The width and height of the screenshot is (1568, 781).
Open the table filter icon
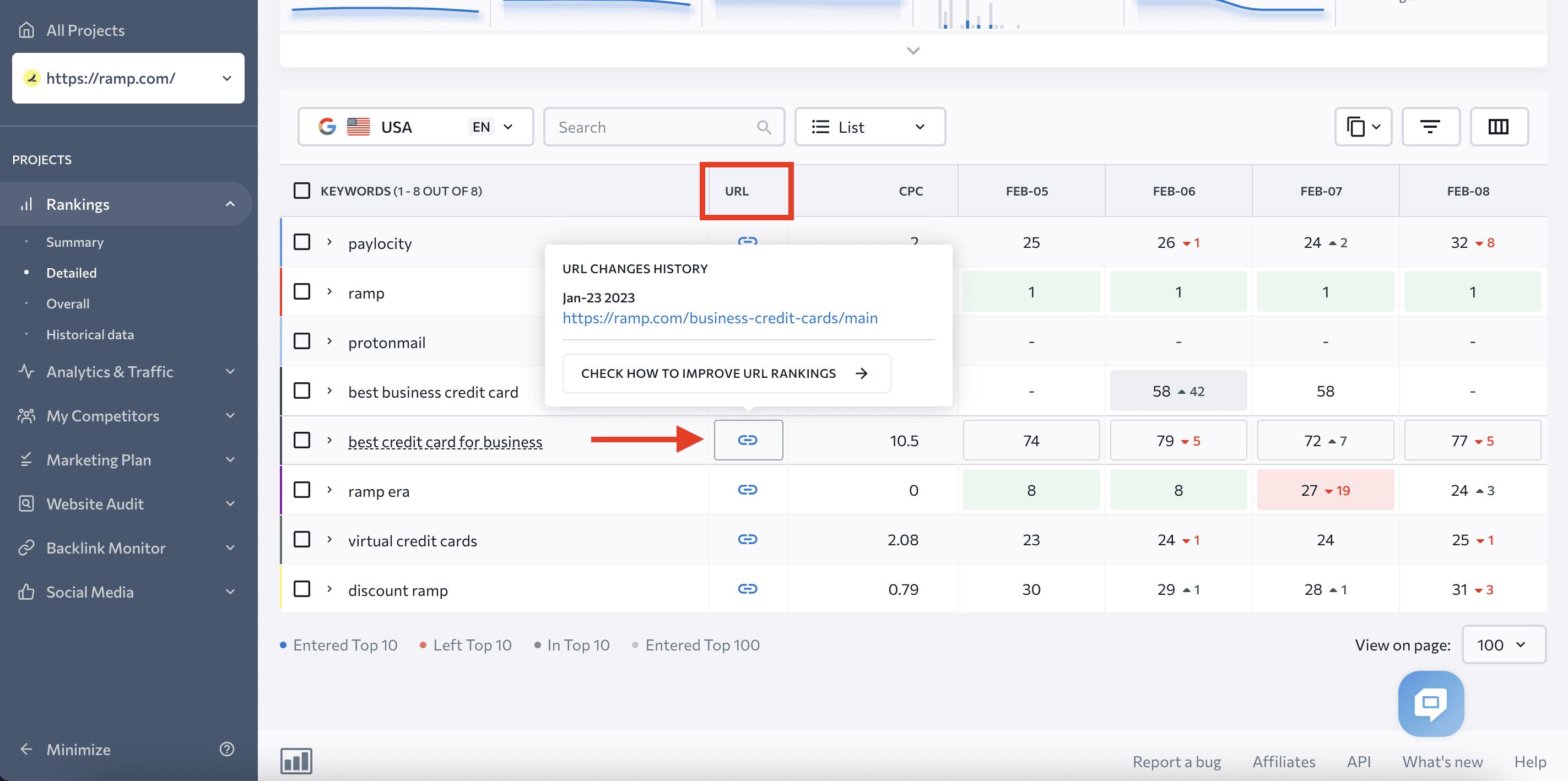[1430, 127]
